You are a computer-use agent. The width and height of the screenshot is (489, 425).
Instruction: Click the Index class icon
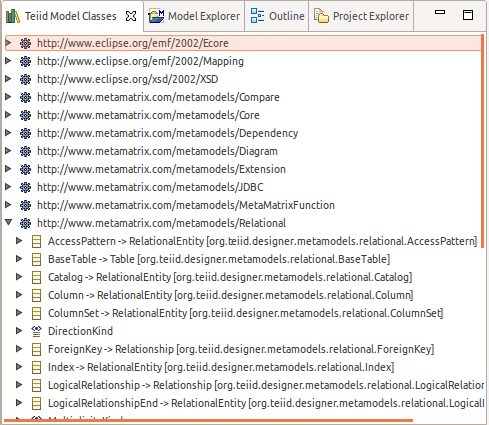(36, 367)
